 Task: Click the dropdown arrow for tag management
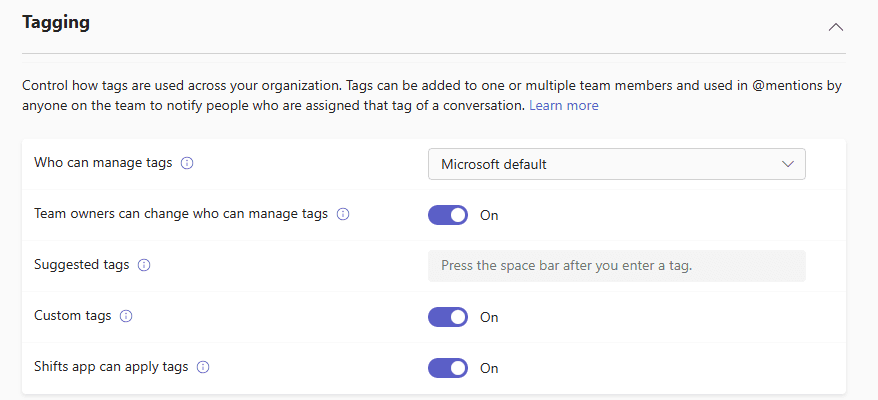tap(788, 164)
